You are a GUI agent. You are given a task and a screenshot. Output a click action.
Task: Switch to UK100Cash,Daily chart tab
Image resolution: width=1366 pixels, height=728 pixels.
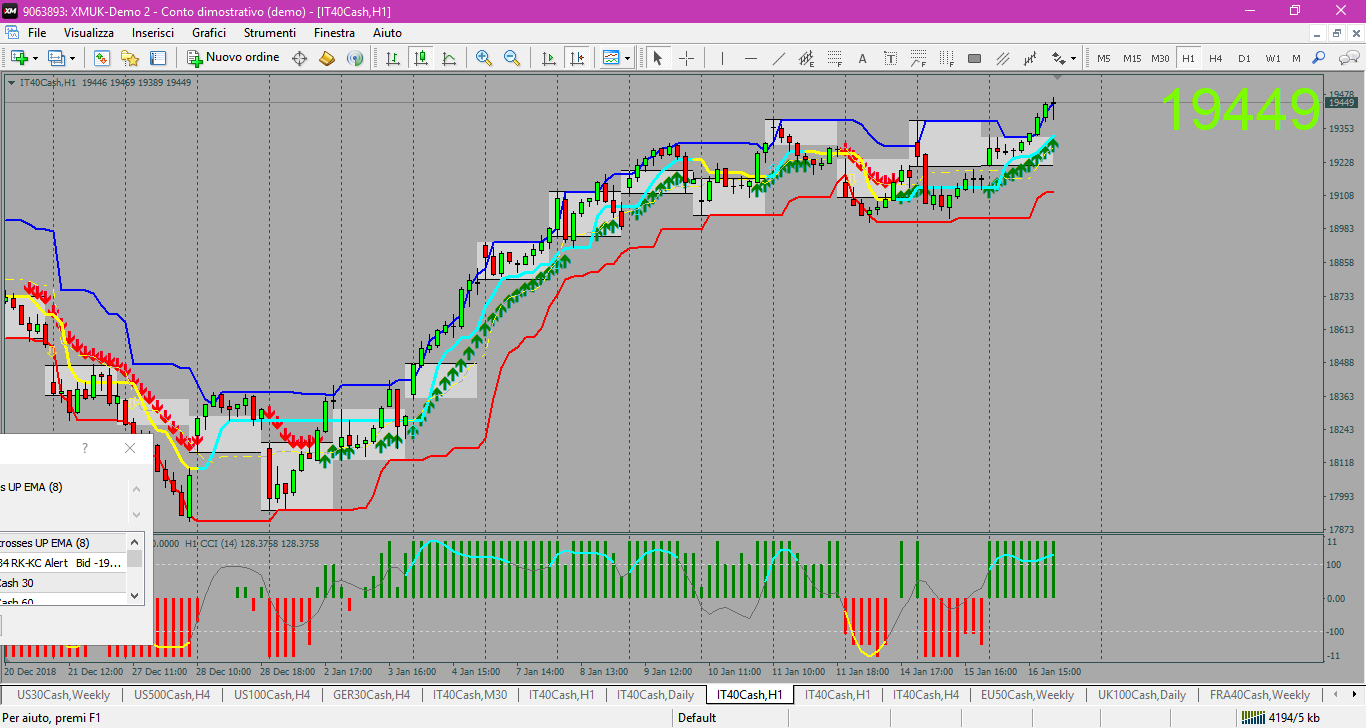pos(1142,695)
